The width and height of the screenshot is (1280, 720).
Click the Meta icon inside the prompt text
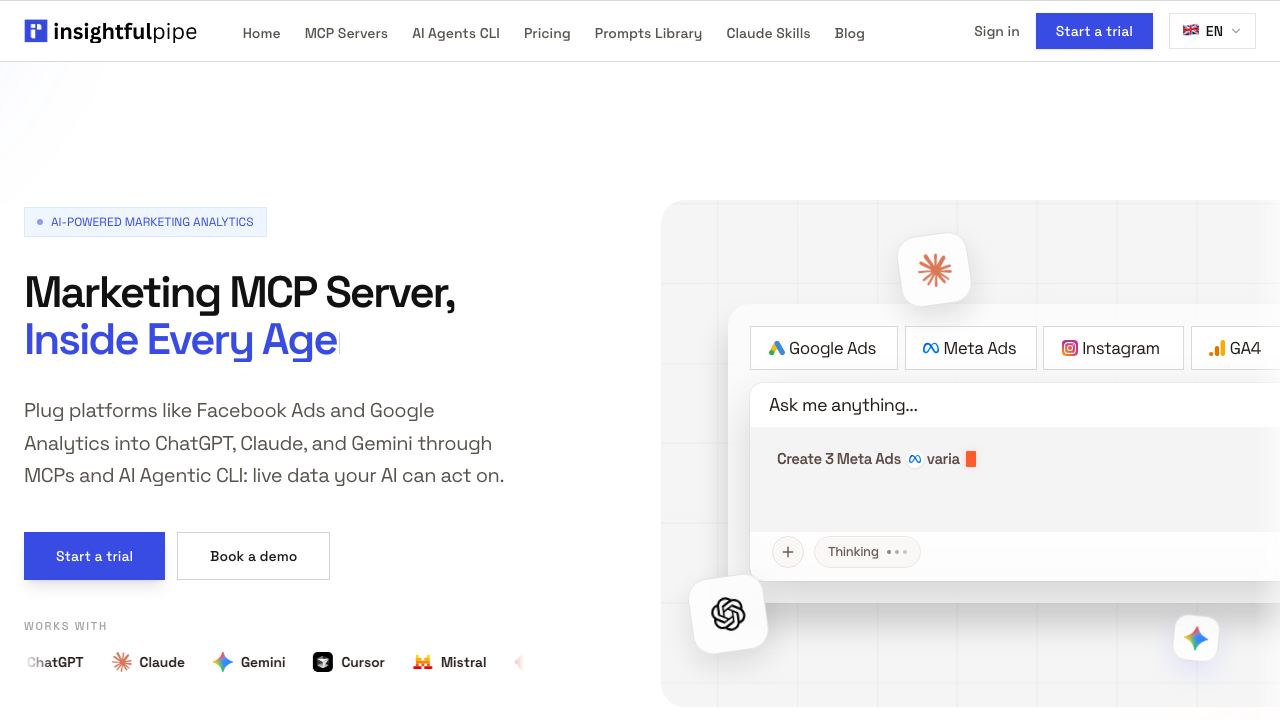[x=915, y=459]
